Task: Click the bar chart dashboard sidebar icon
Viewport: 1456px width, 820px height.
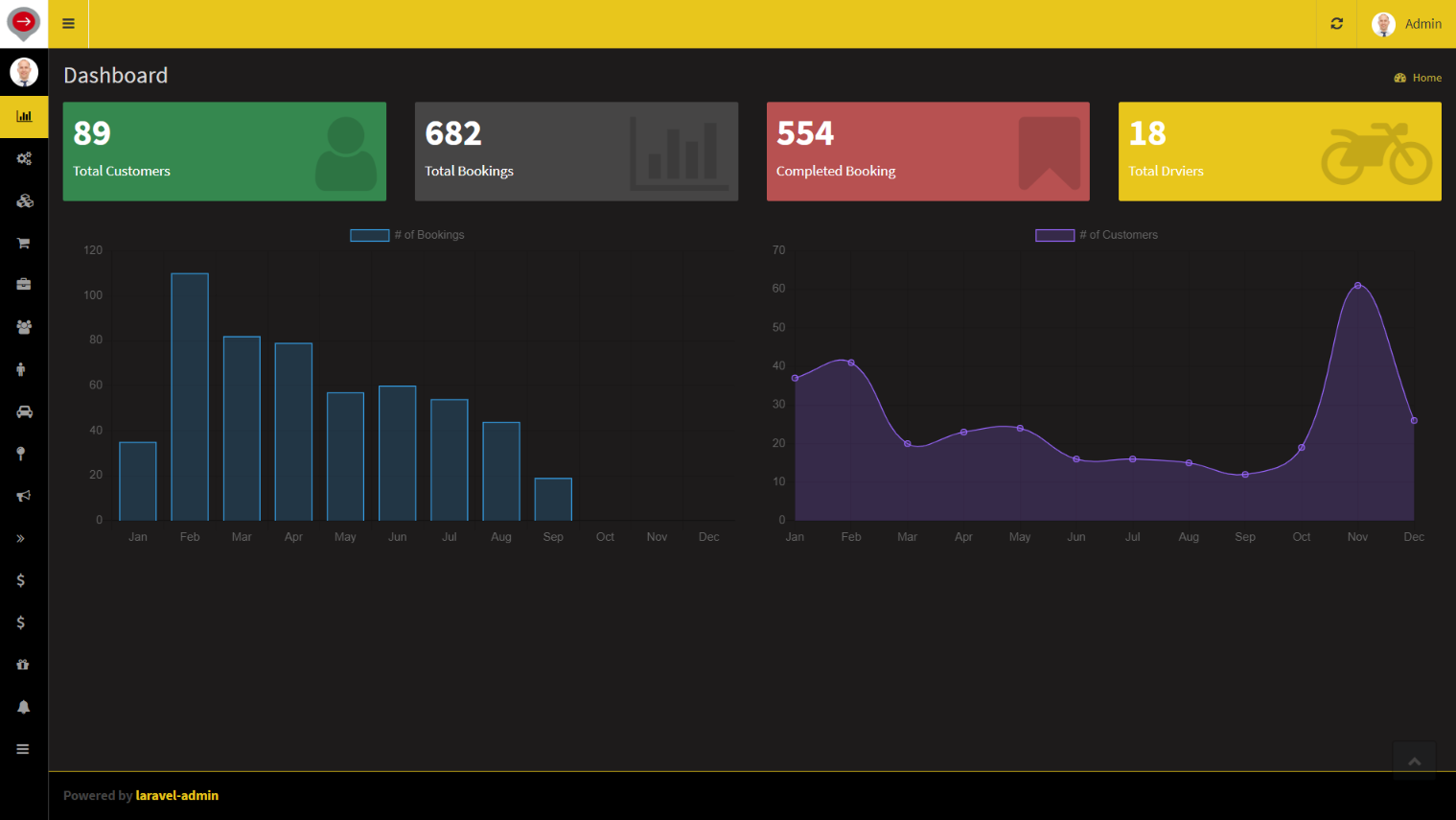Action: 24,116
